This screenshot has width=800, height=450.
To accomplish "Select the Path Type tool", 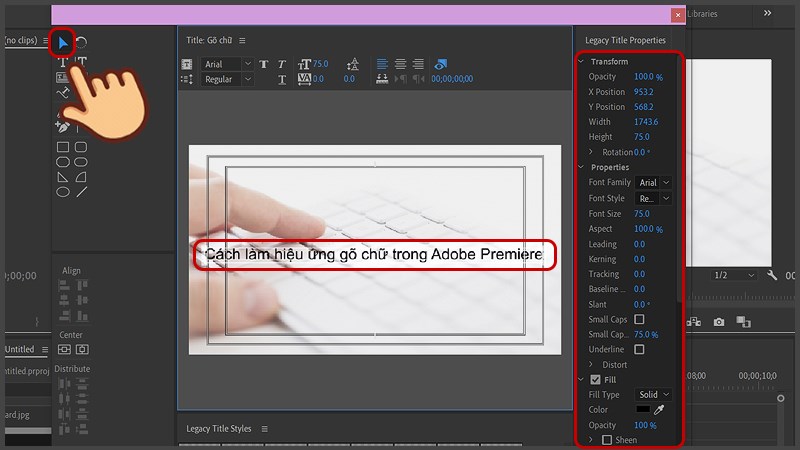I will [x=63, y=93].
